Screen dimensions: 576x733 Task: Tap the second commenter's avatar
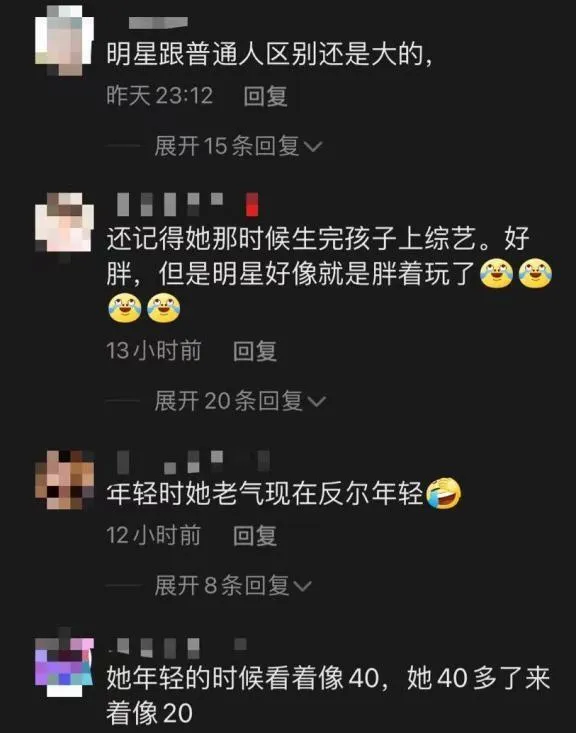coord(65,223)
